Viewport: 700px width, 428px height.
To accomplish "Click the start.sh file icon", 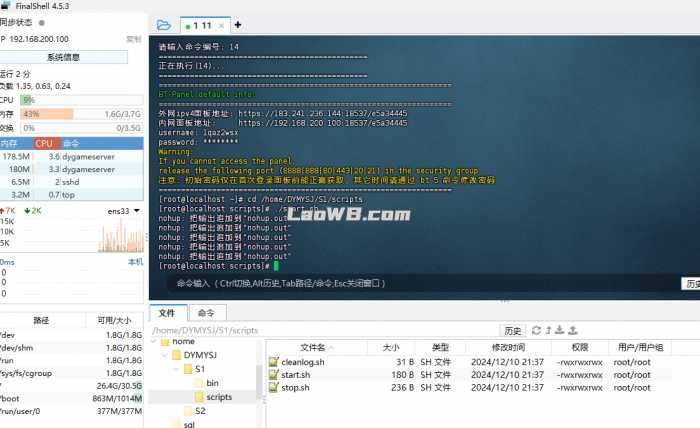I will pyautogui.click(x=274, y=375).
